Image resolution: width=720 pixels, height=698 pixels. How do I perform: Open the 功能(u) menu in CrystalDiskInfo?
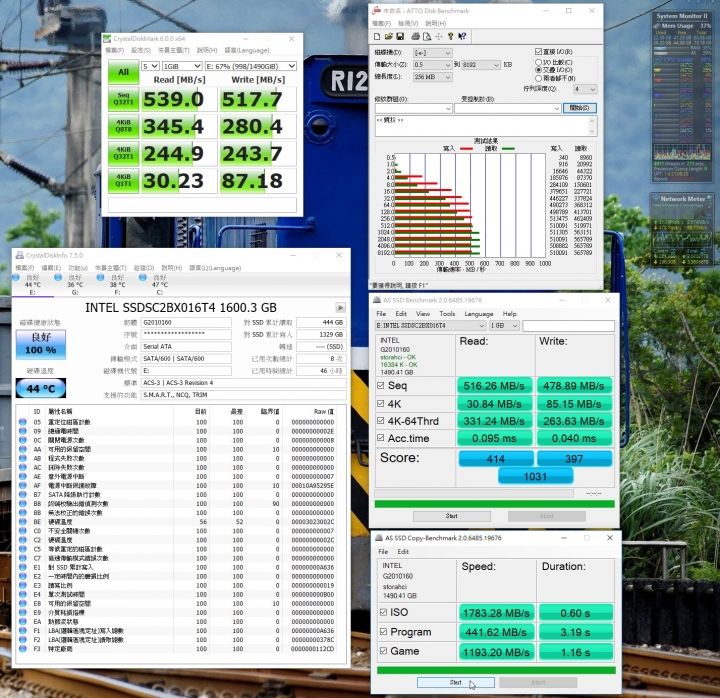pos(78,268)
